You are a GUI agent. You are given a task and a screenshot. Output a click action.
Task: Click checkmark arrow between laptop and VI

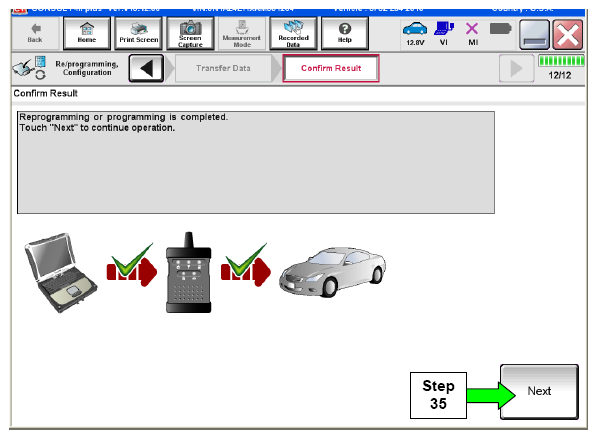[132, 265]
